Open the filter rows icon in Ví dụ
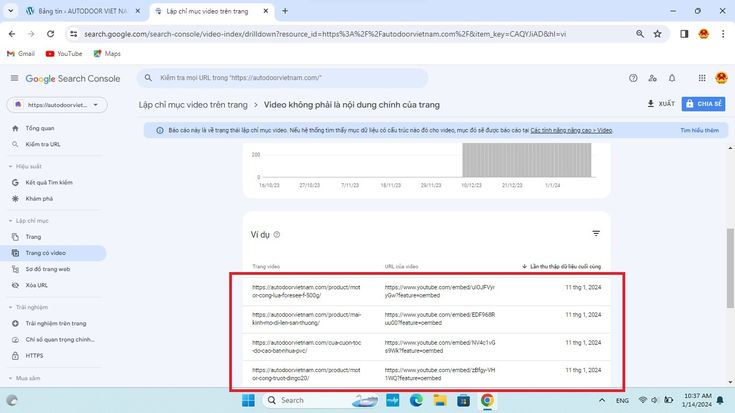 pos(596,233)
